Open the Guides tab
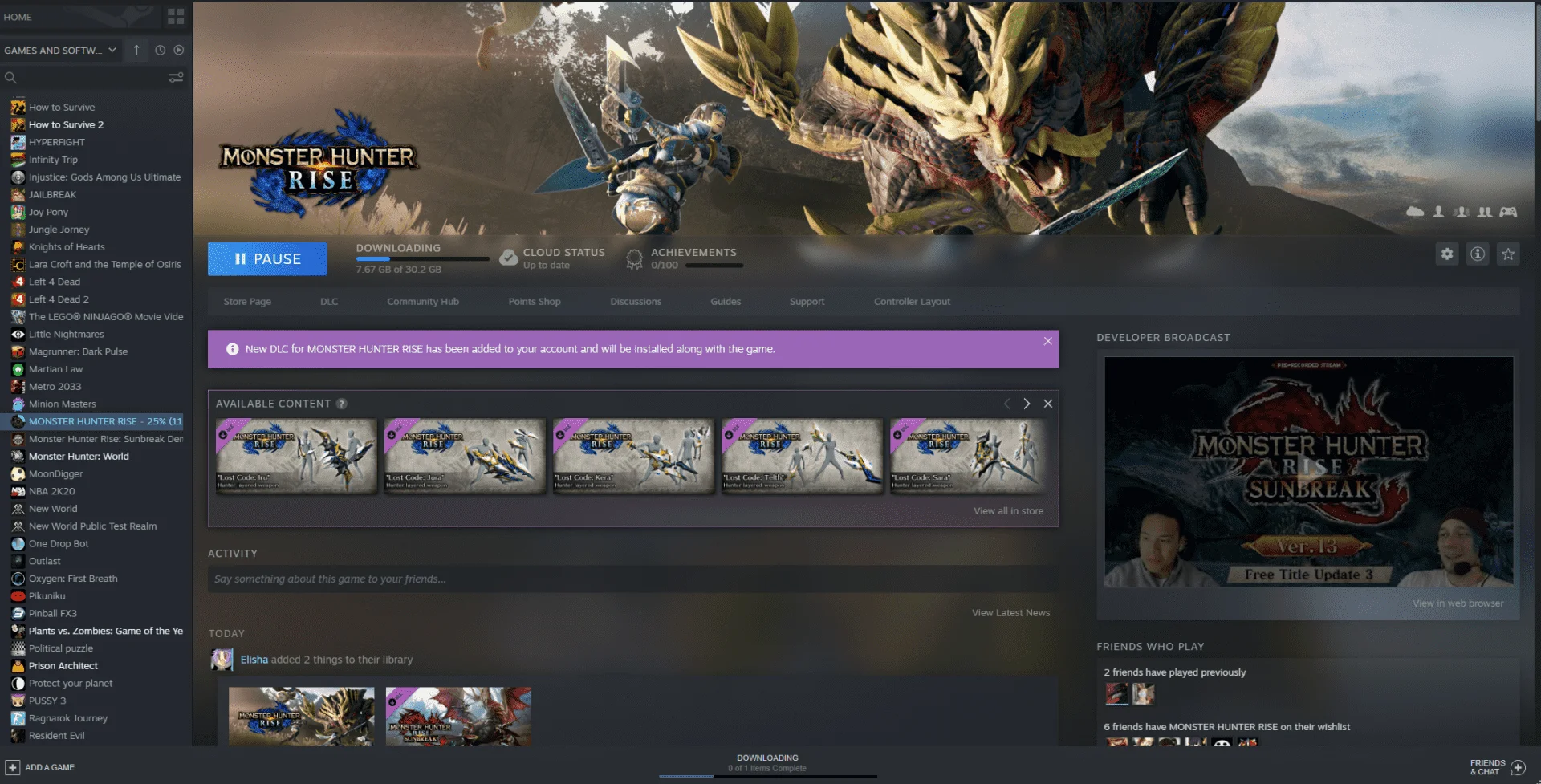Image resolution: width=1541 pixels, height=784 pixels. [x=726, y=302]
